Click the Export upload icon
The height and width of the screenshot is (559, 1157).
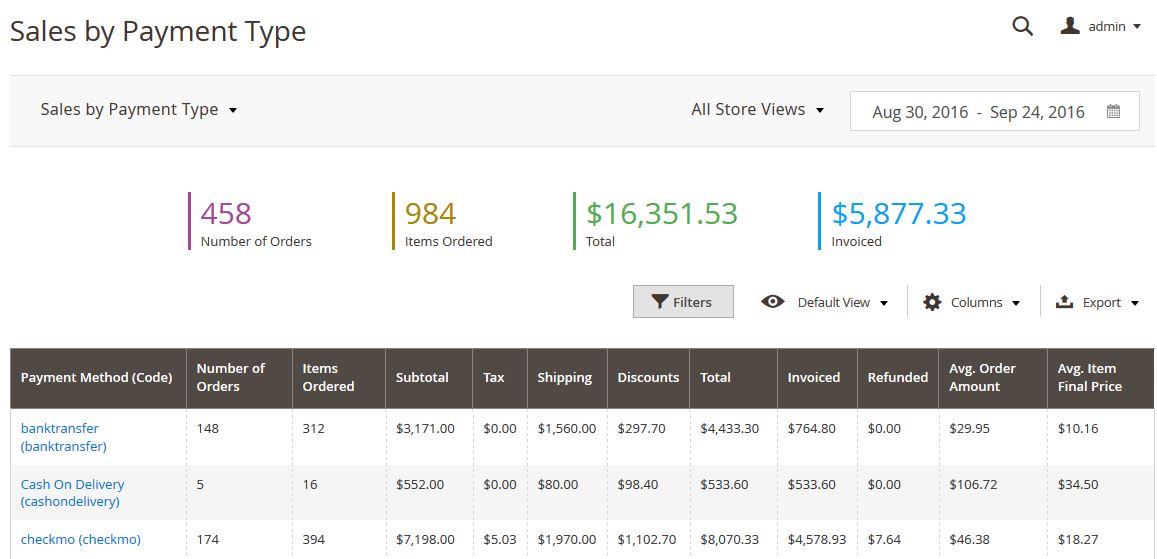click(1065, 302)
